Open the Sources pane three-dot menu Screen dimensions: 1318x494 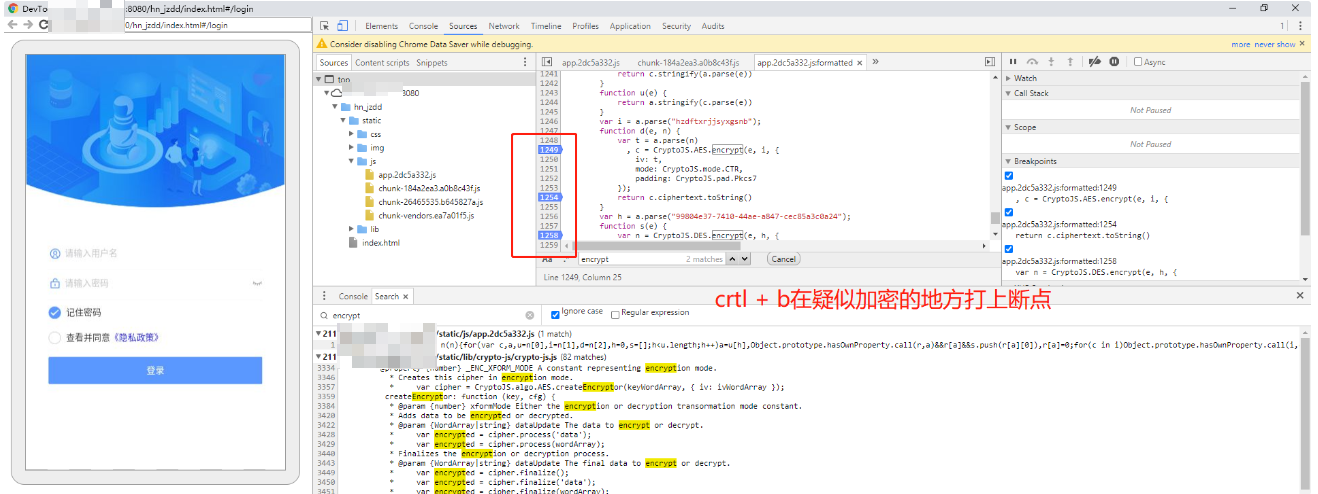pyautogui.click(x=526, y=62)
